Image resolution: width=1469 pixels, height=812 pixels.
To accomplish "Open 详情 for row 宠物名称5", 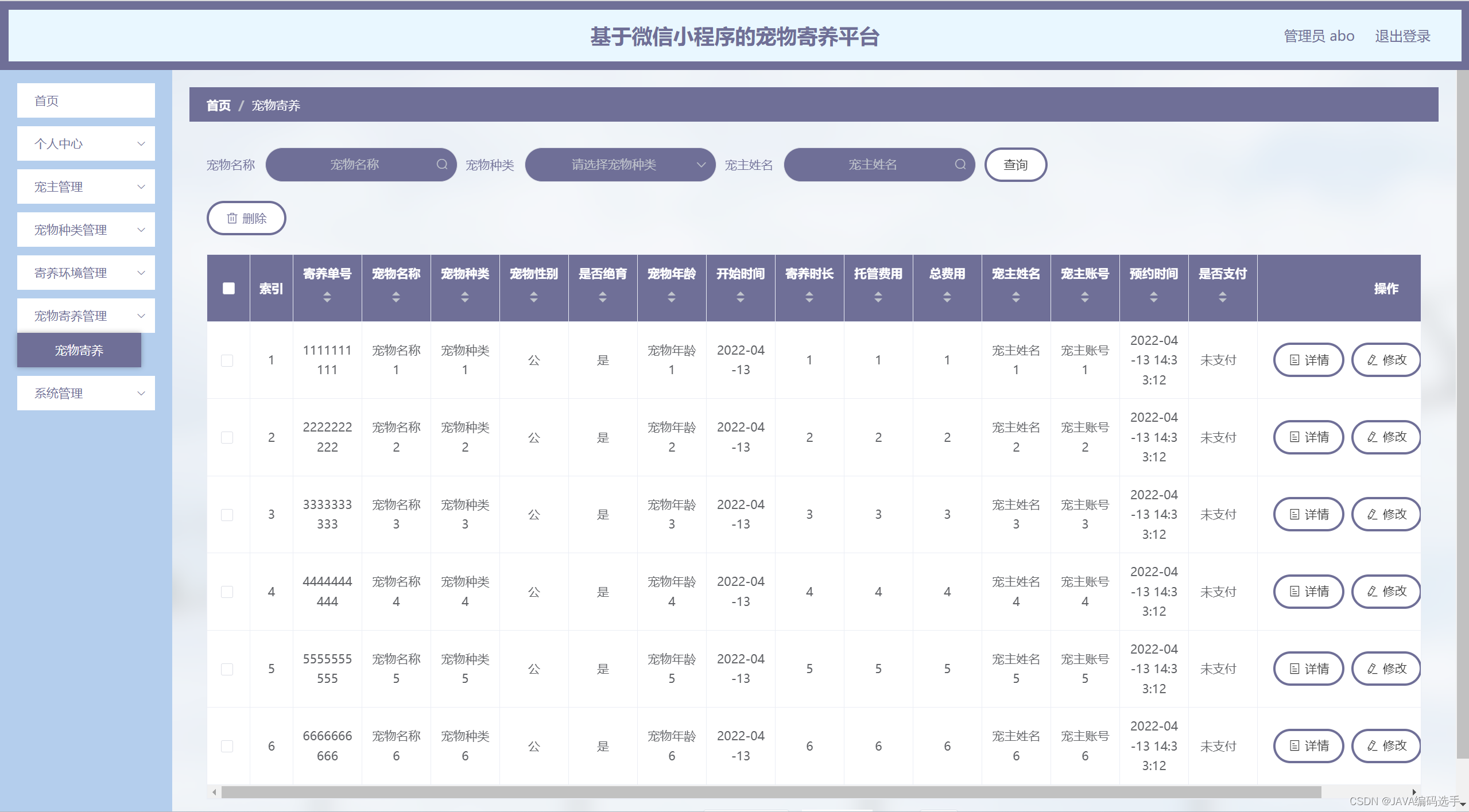I will coord(1309,669).
